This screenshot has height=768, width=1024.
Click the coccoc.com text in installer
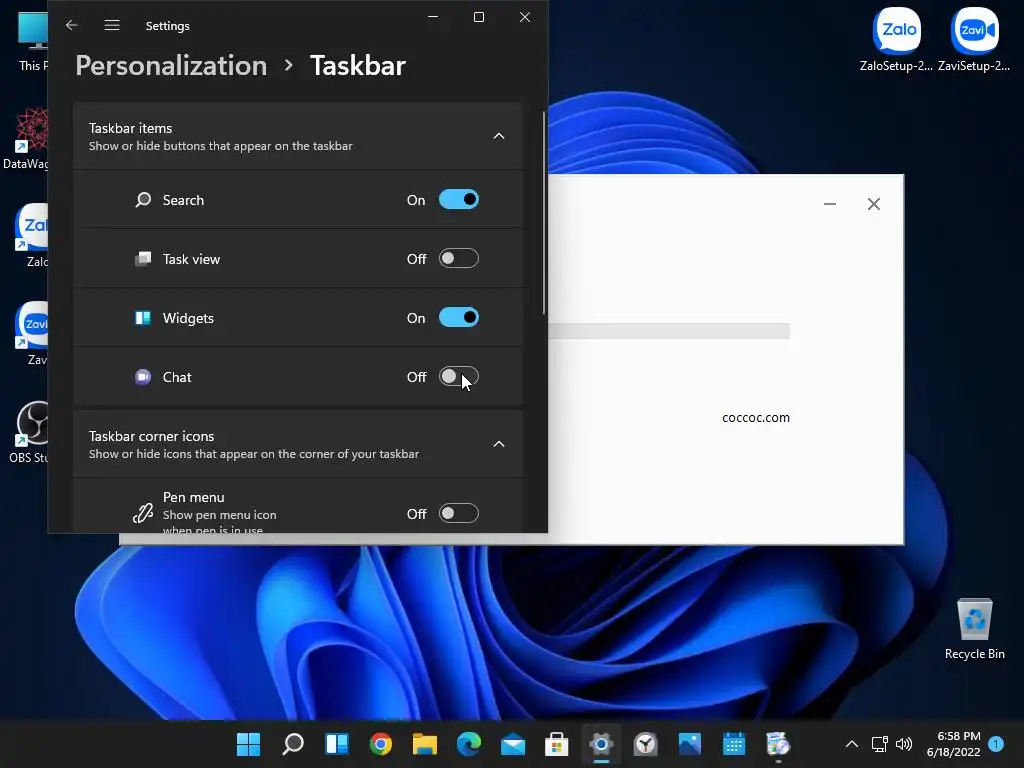coord(756,418)
